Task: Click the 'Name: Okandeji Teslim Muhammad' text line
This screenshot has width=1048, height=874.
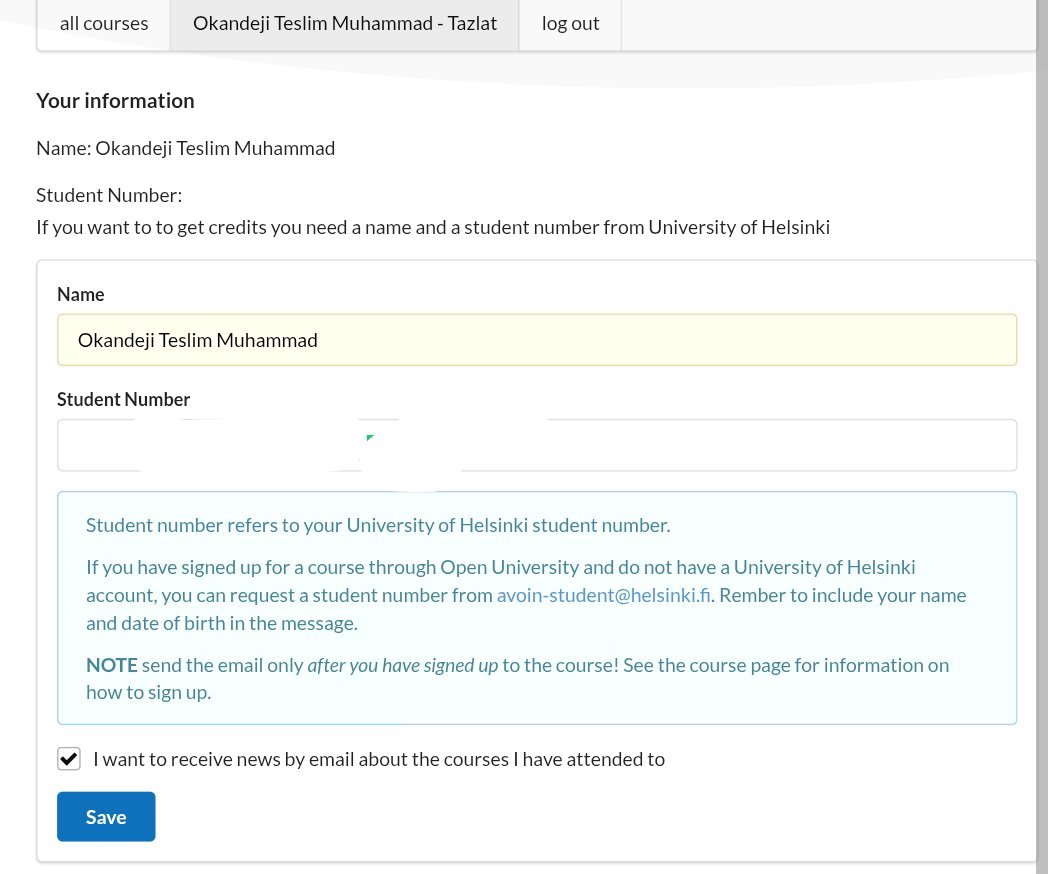Action: pyautogui.click(x=186, y=148)
